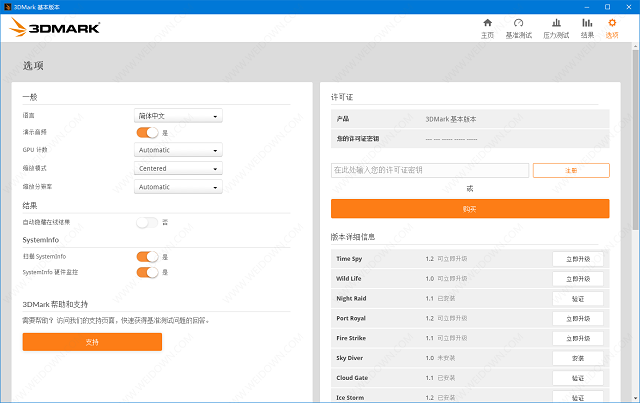Click the 许可证 license section heading
This screenshot has height=403, width=640.
(342, 97)
